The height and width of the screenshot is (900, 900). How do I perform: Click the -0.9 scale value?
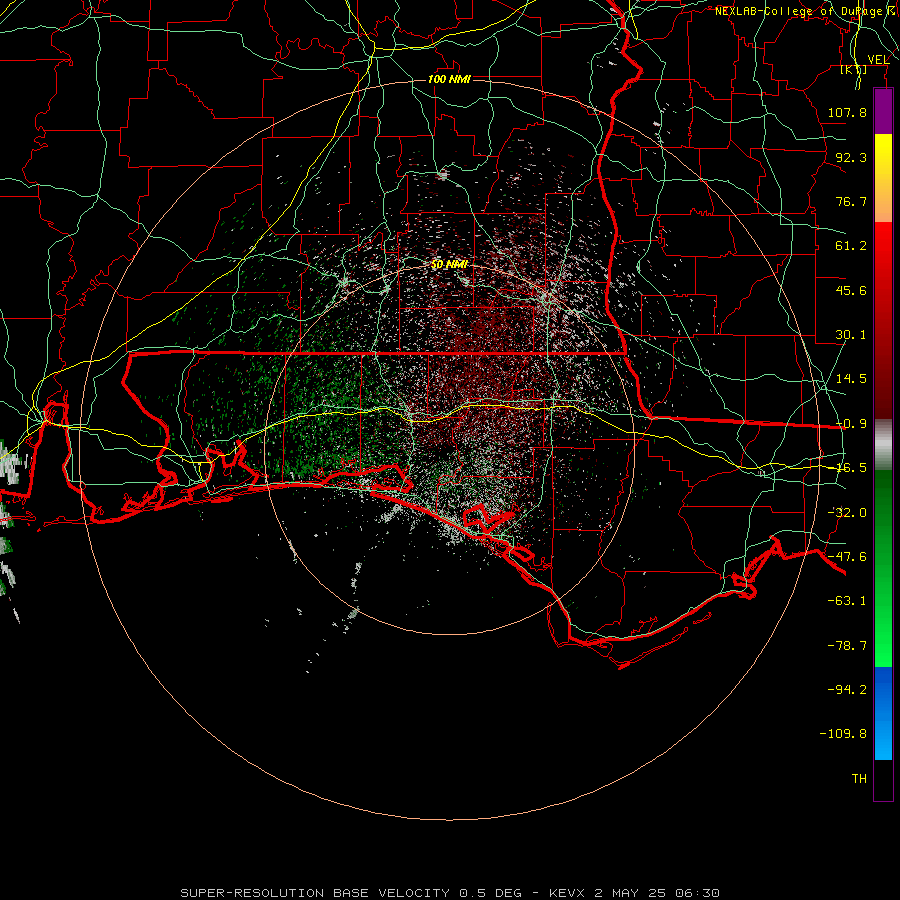tap(851, 424)
